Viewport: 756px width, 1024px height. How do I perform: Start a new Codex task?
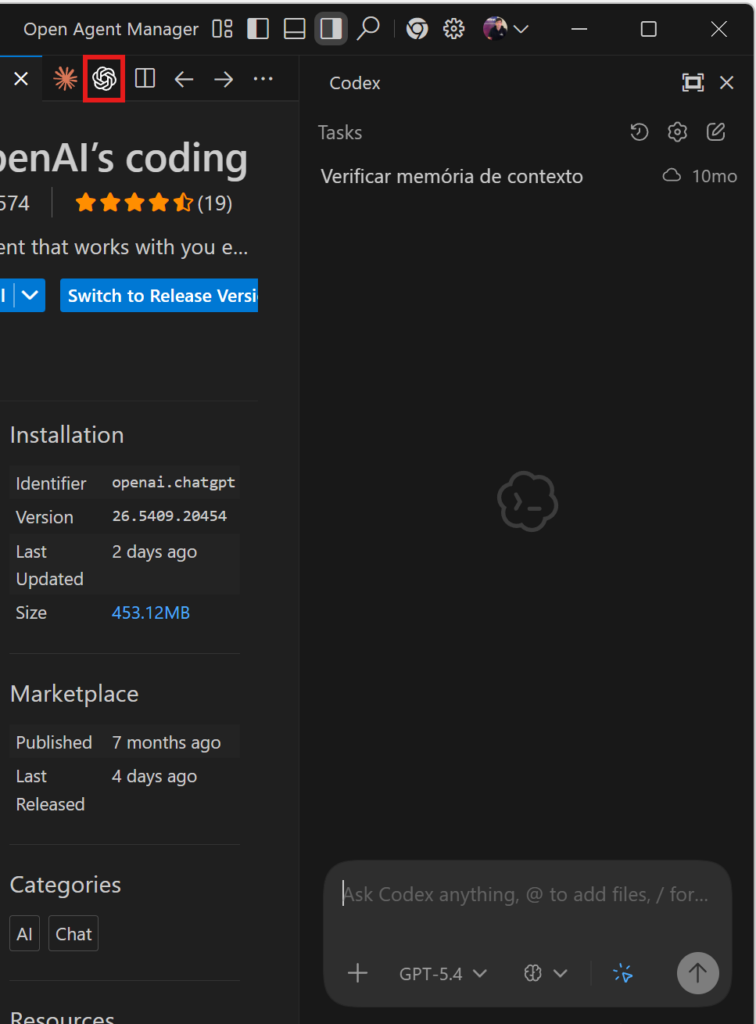pos(716,132)
